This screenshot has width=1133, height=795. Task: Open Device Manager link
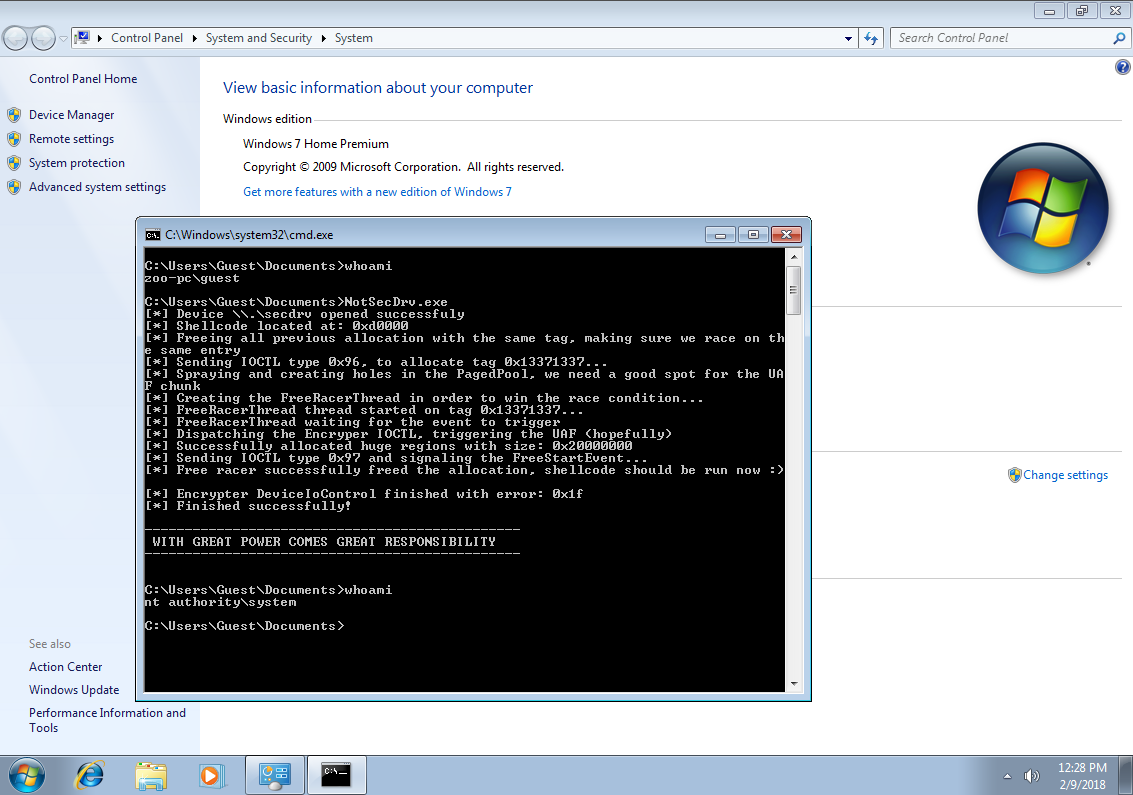click(72, 115)
